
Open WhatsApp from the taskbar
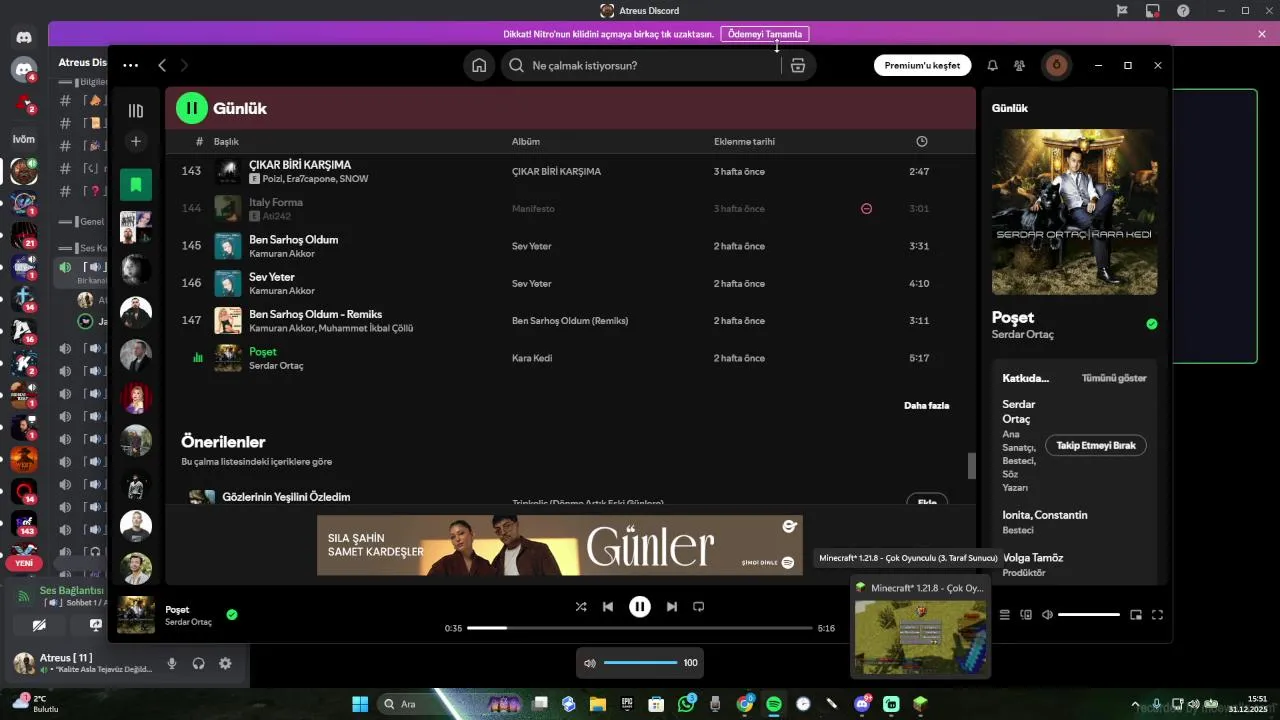tap(686, 704)
